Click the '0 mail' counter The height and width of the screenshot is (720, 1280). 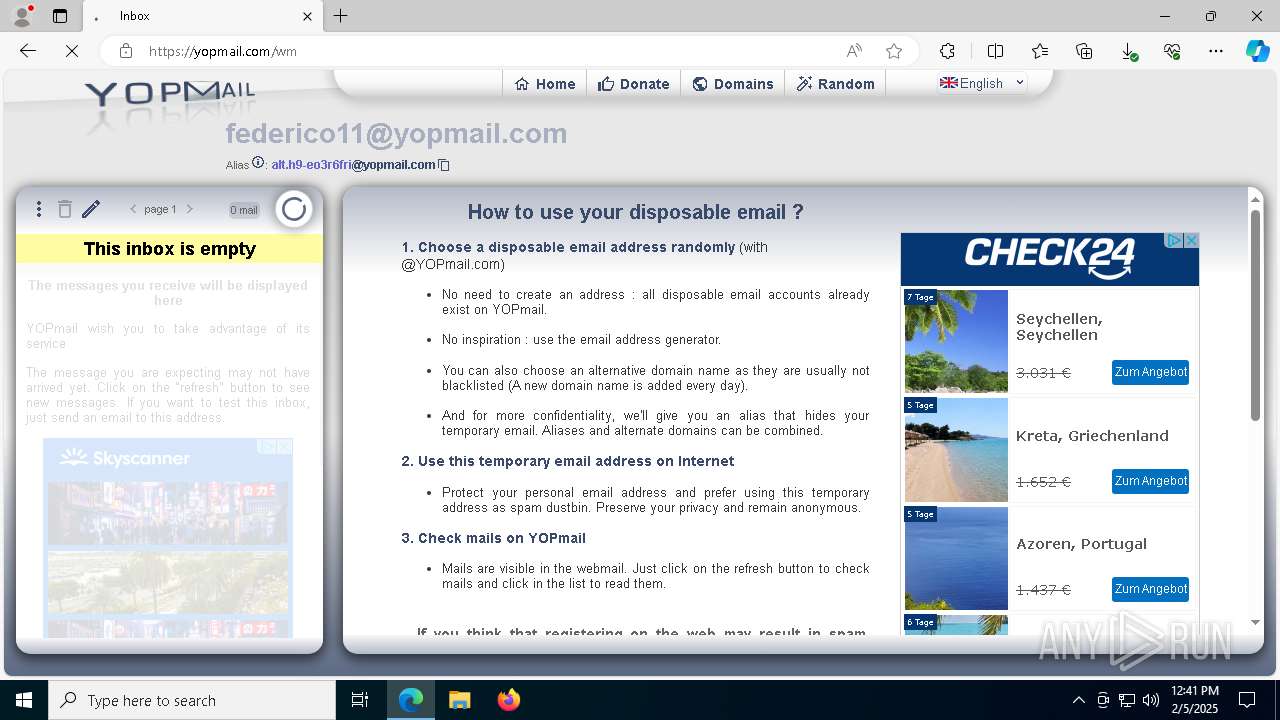[x=244, y=210]
